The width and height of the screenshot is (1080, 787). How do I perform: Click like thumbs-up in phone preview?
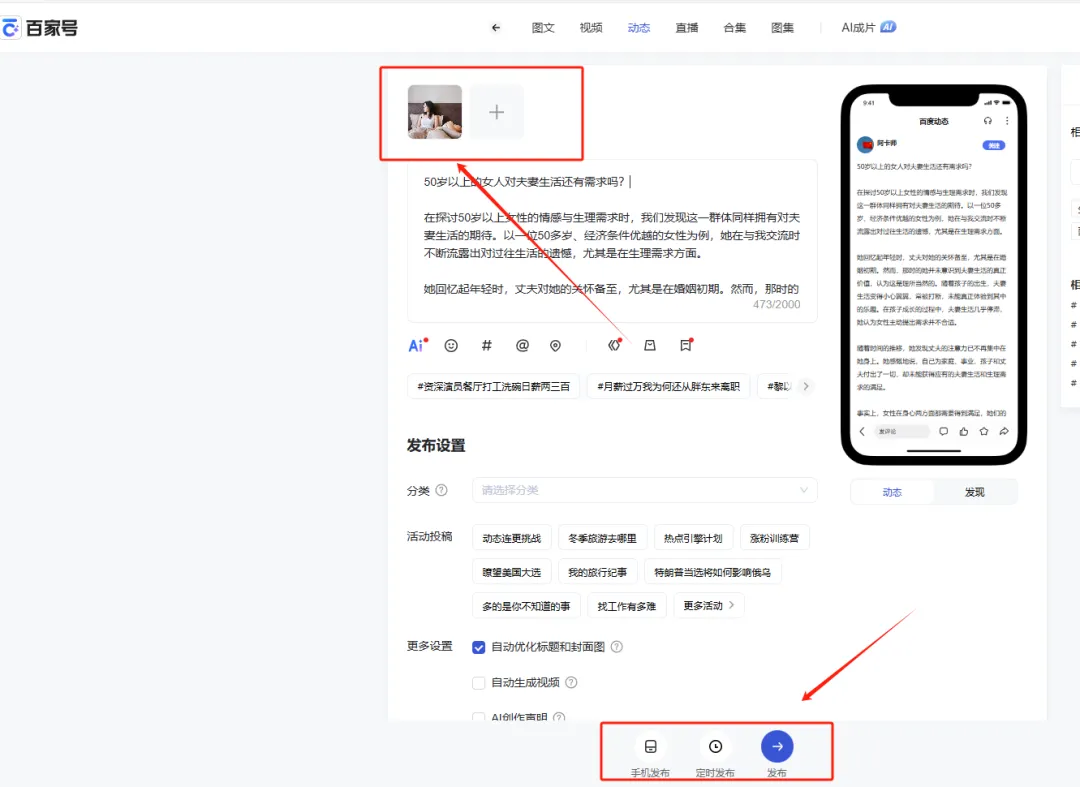coord(964,432)
